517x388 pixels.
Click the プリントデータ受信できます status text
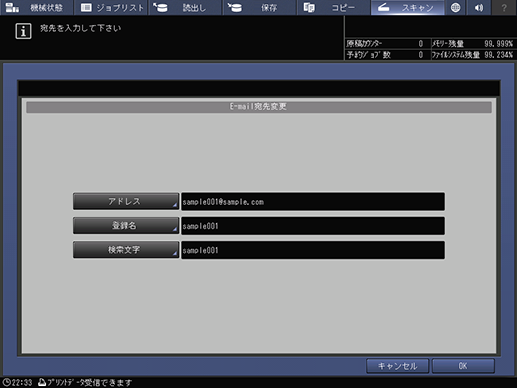click(x=89, y=382)
